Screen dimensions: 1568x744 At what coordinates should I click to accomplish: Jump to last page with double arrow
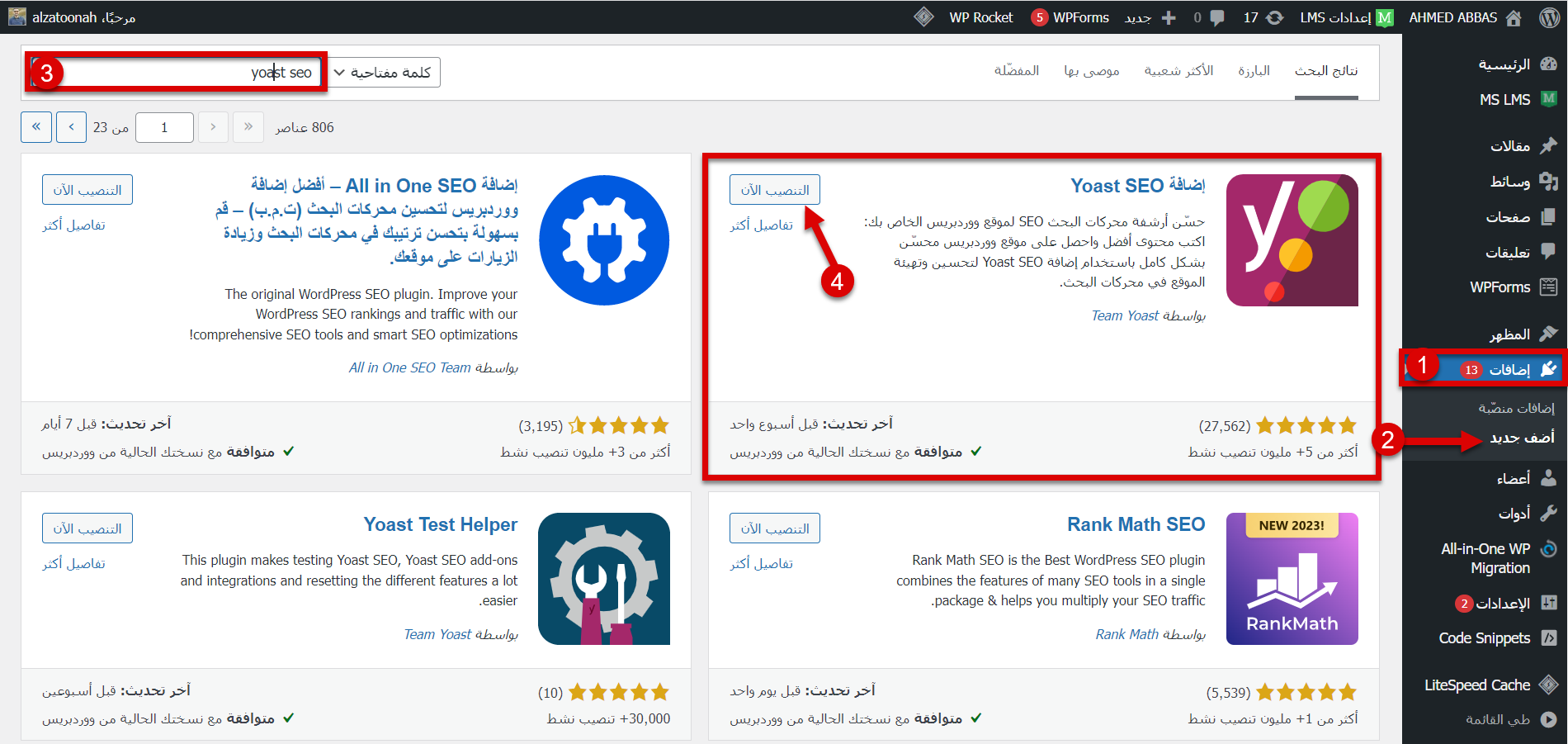36,126
